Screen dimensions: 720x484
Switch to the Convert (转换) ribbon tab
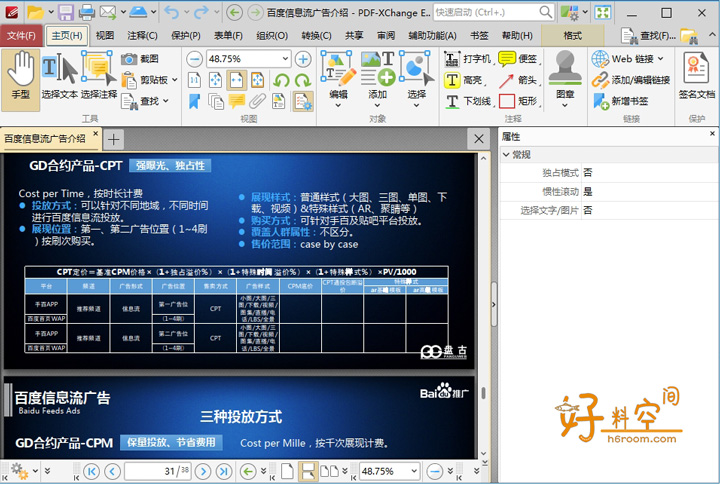[x=316, y=35]
